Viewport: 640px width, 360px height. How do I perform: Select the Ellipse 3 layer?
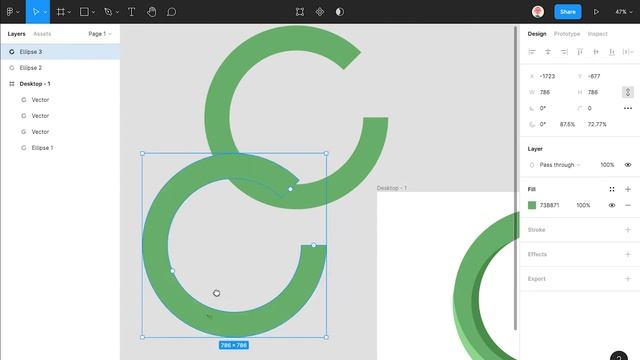(60, 52)
